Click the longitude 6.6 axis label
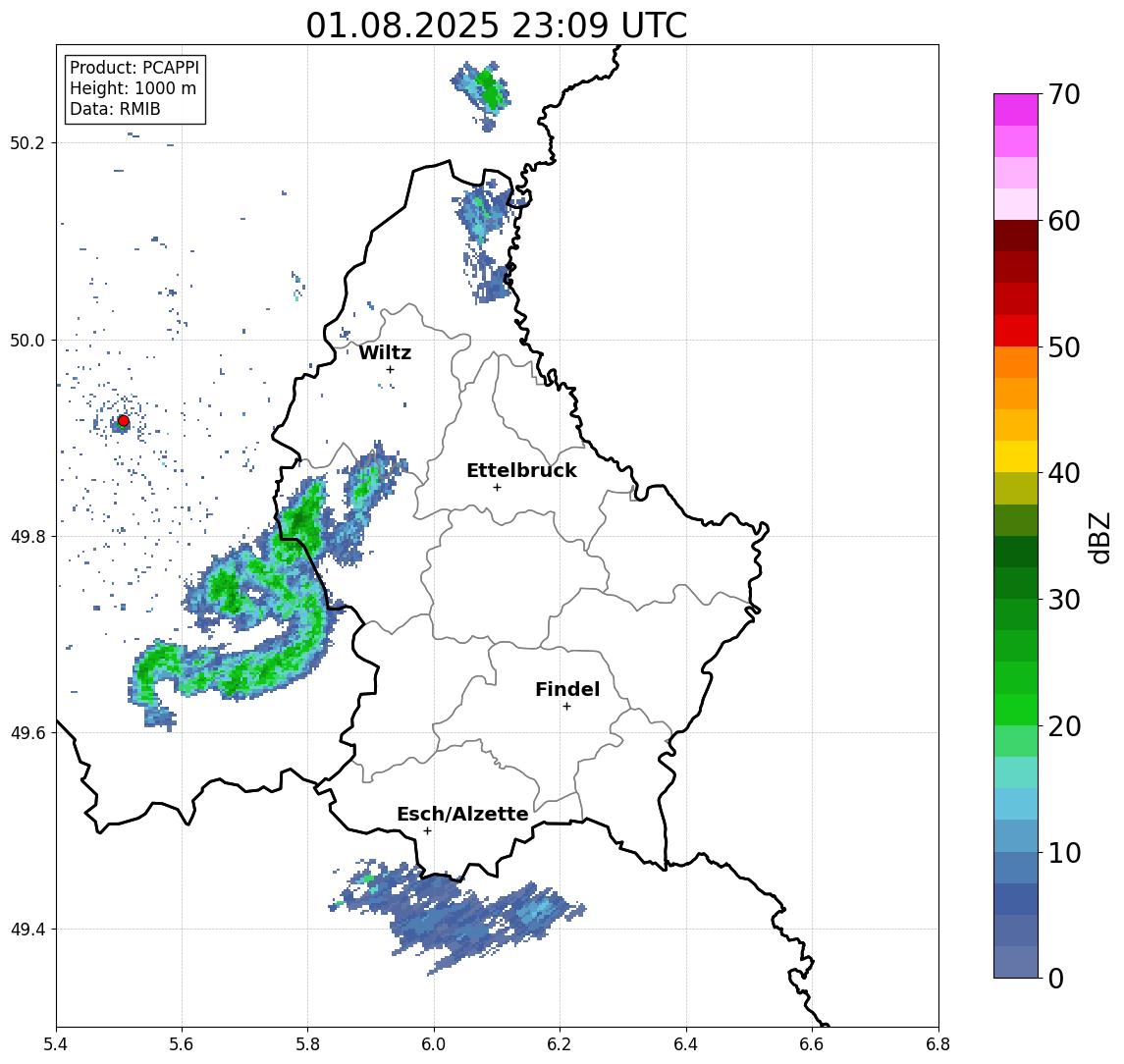 click(812, 1044)
